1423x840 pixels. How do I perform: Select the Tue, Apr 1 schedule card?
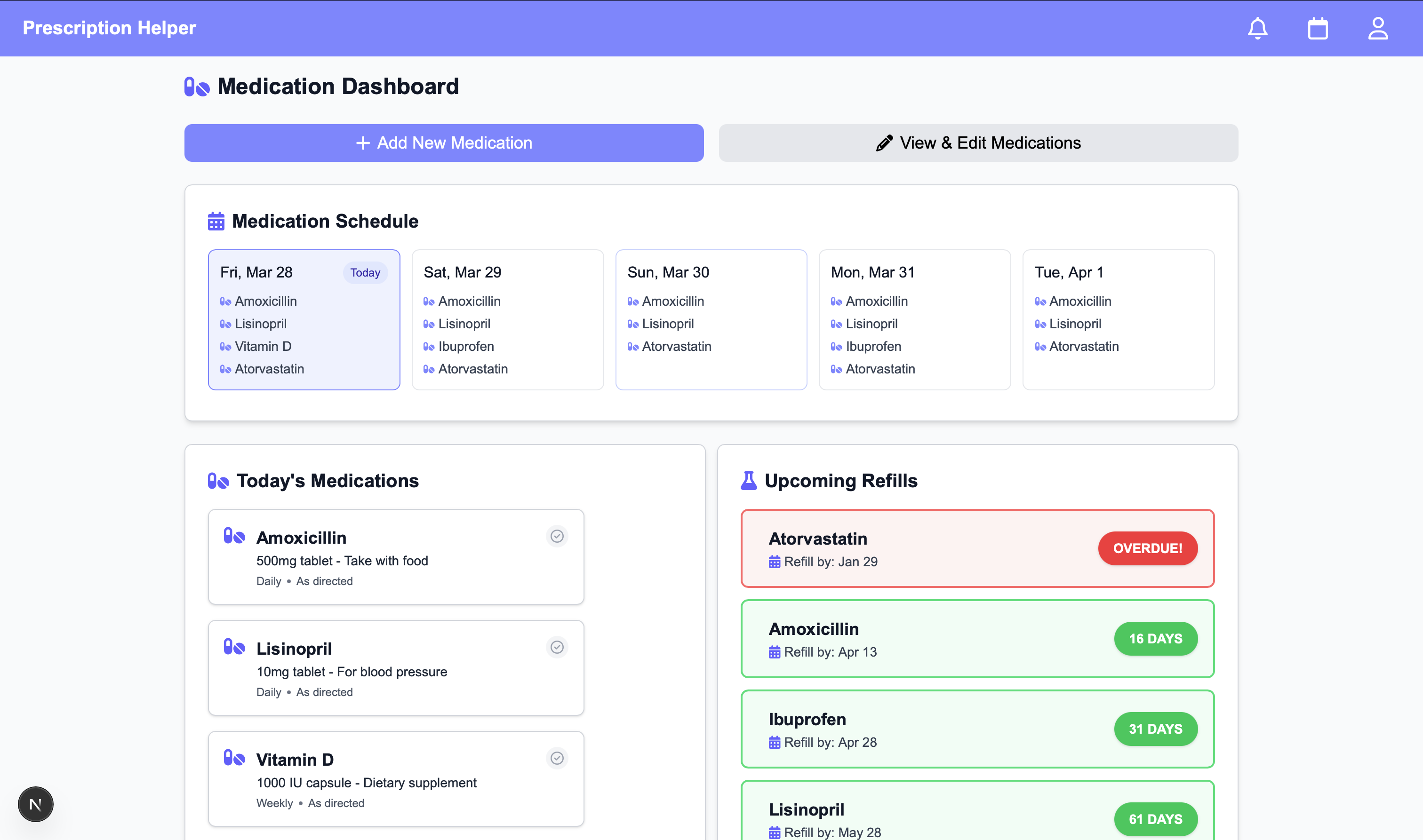(x=1118, y=319)
